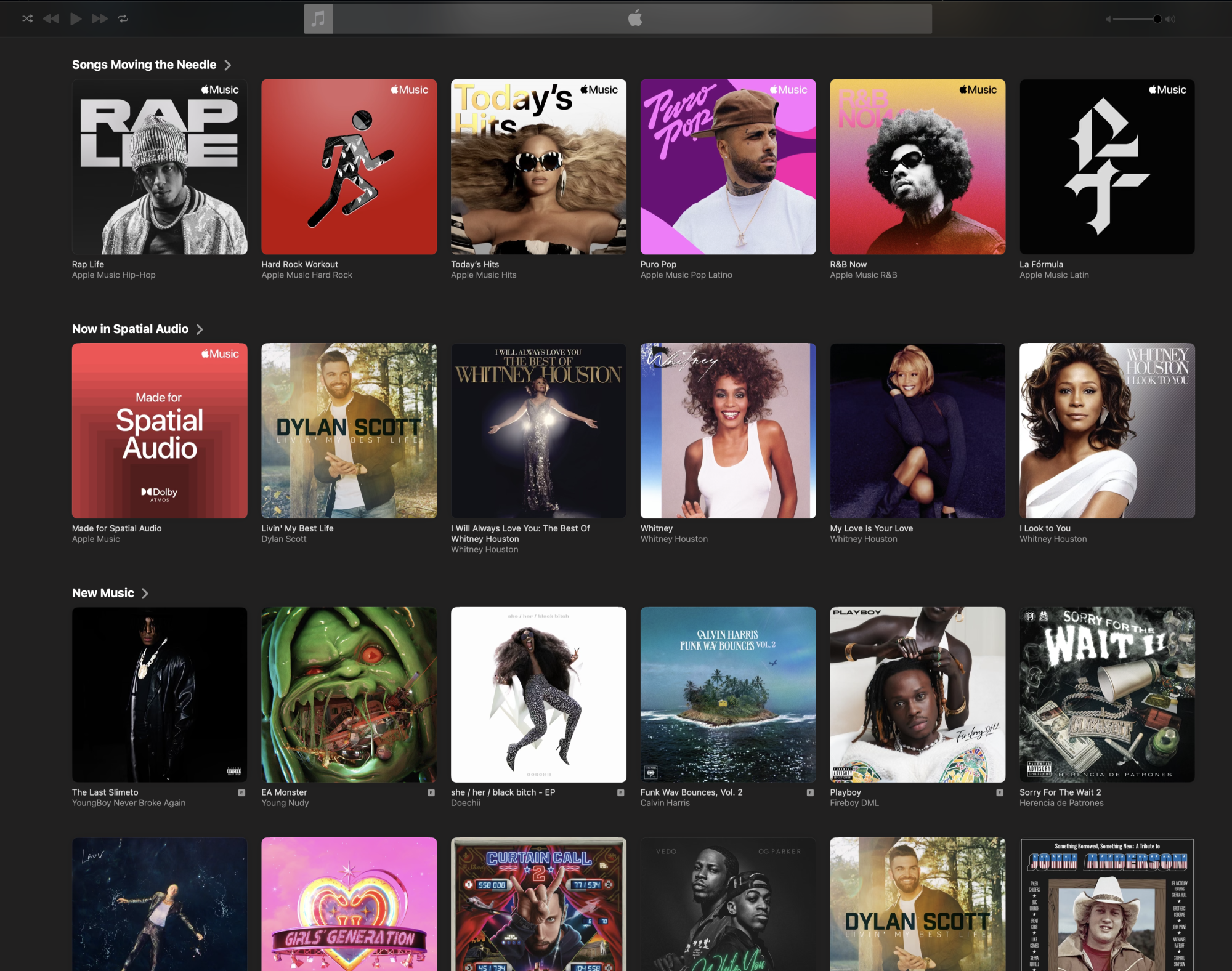Click the Hard Rock Workout title
1232x971 pixels.
tap(300, 264)
